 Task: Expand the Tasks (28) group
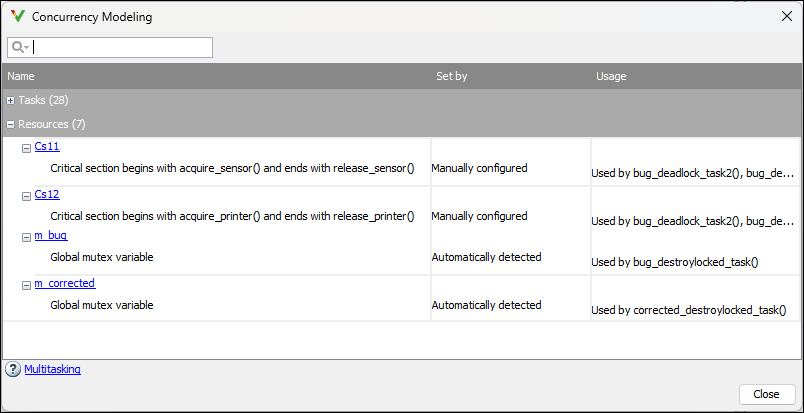10,100
